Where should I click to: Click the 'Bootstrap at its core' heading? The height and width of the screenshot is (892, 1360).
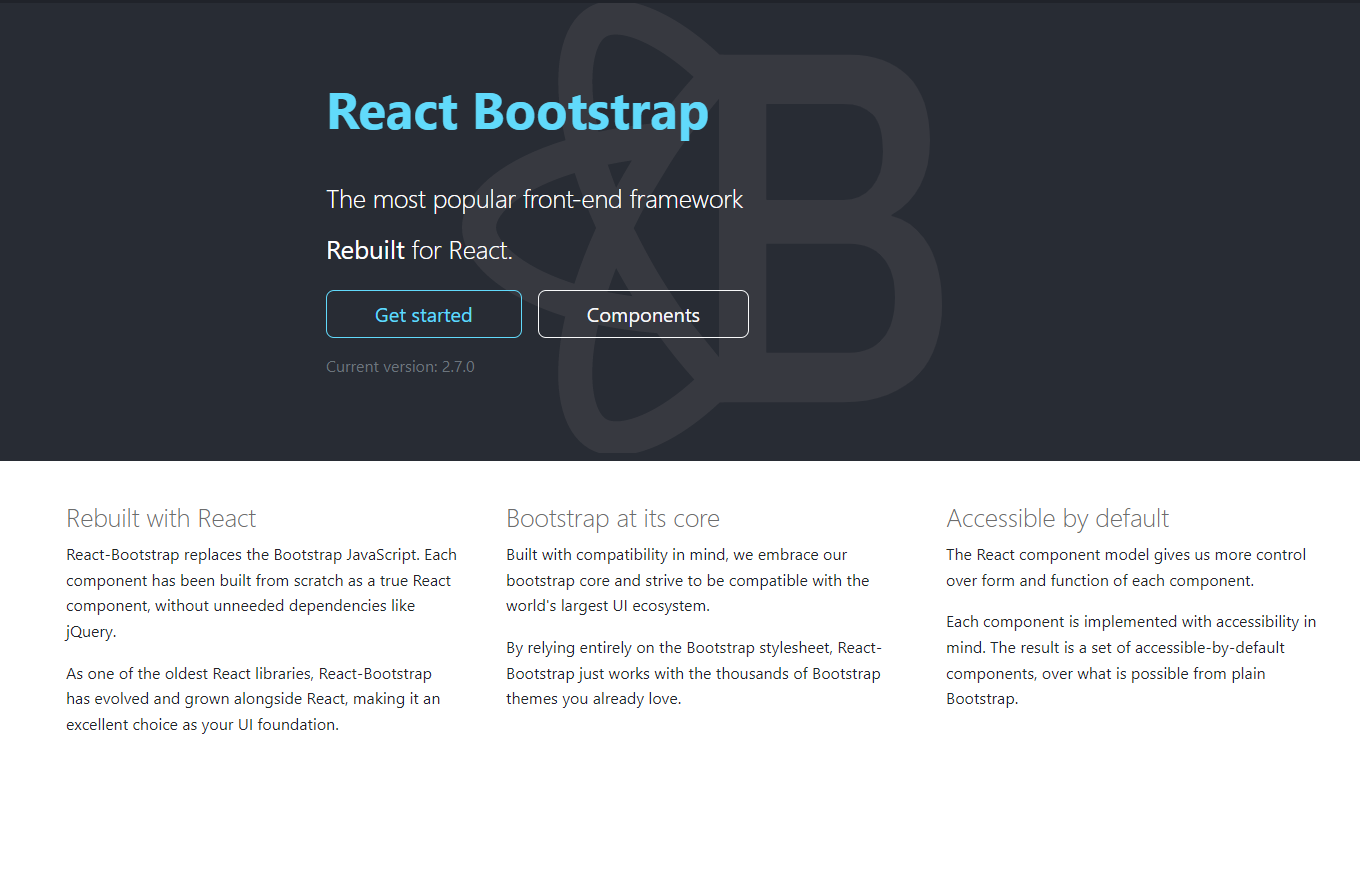[x=613, y=518]
